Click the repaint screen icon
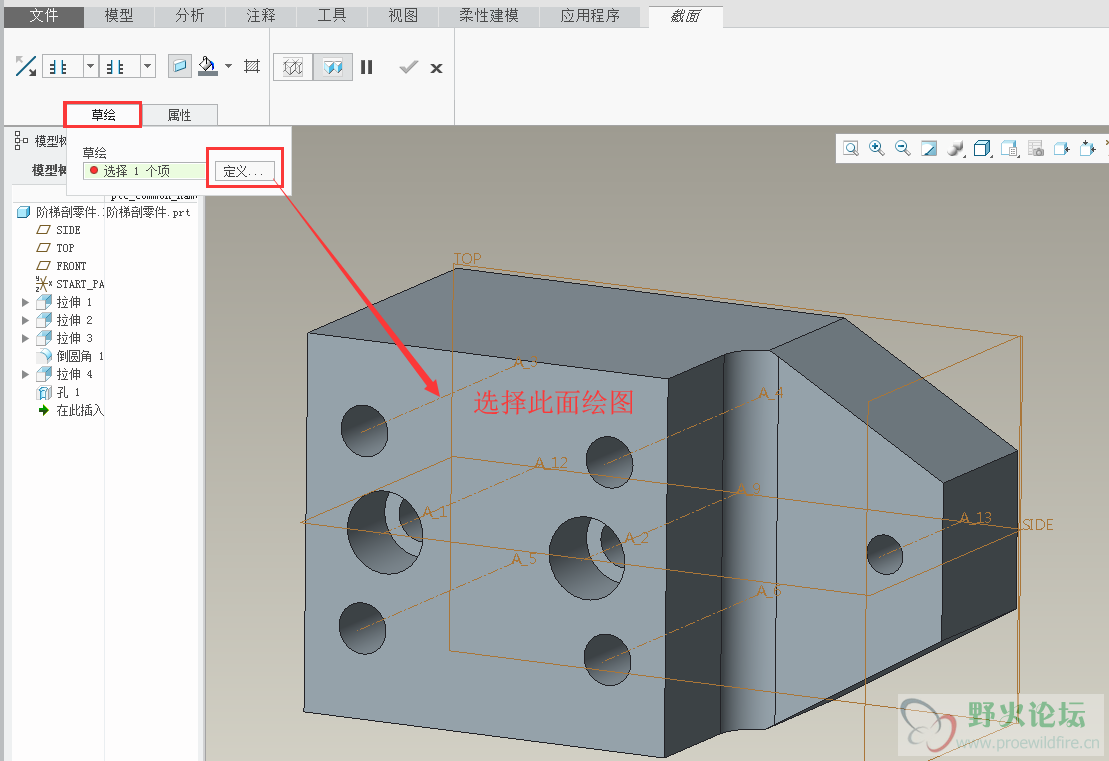 click(929, 149)
